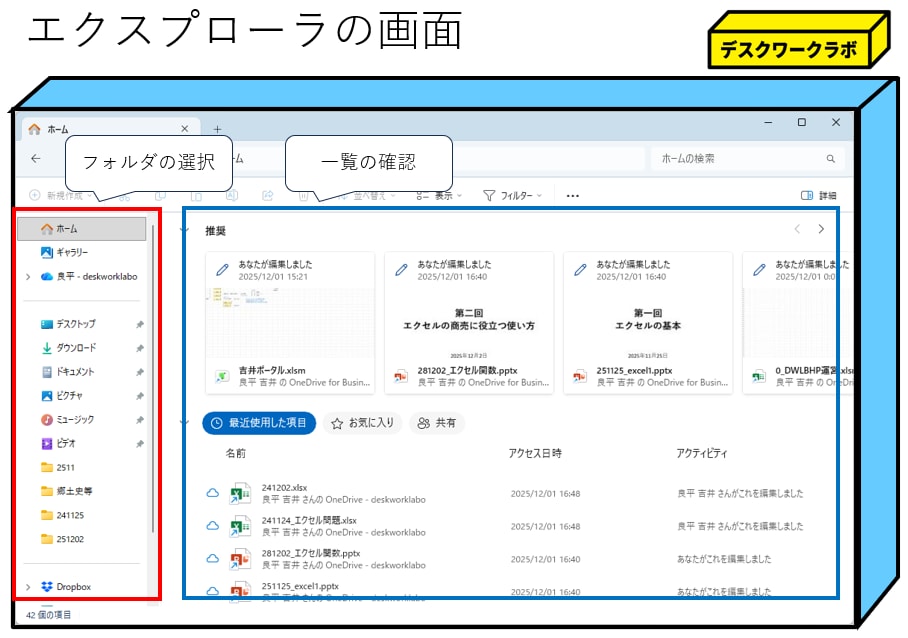Click the Excel file icon of 241202.xlsx

point(240,493)
